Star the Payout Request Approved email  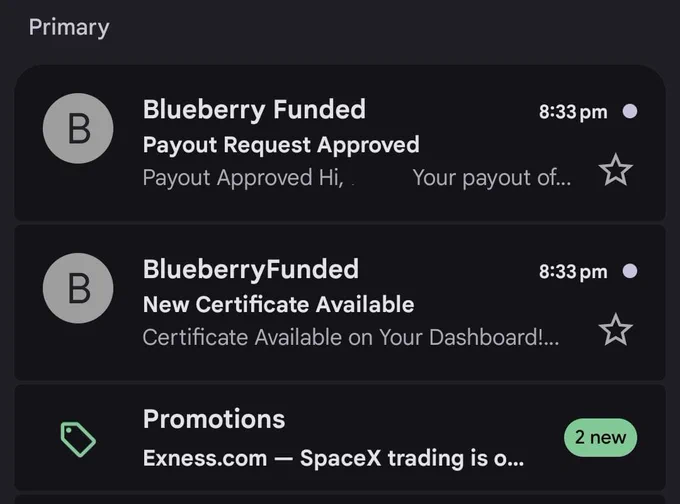(615, 170)
